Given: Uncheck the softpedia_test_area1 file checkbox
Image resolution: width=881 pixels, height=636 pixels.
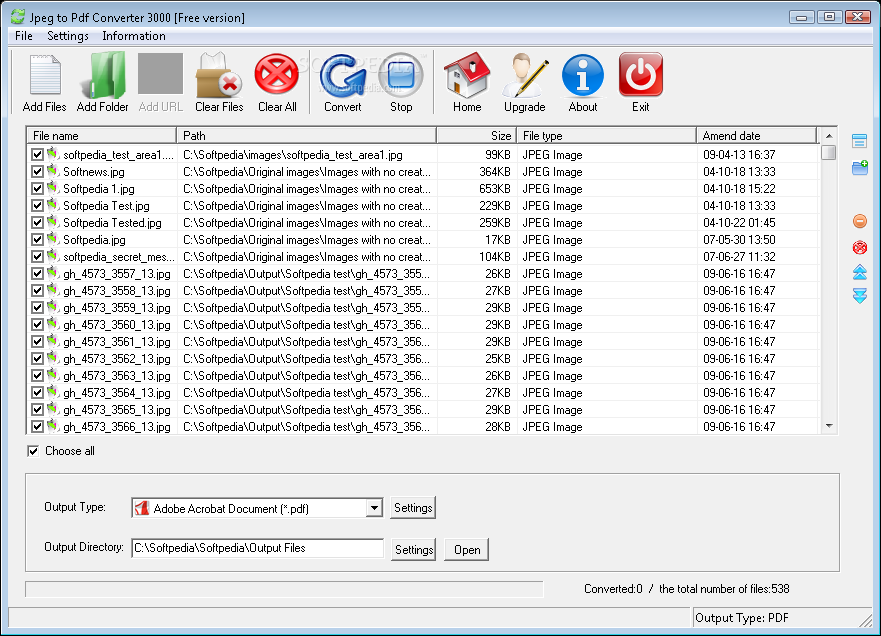Looking at the screenshot, I should 38,155.
